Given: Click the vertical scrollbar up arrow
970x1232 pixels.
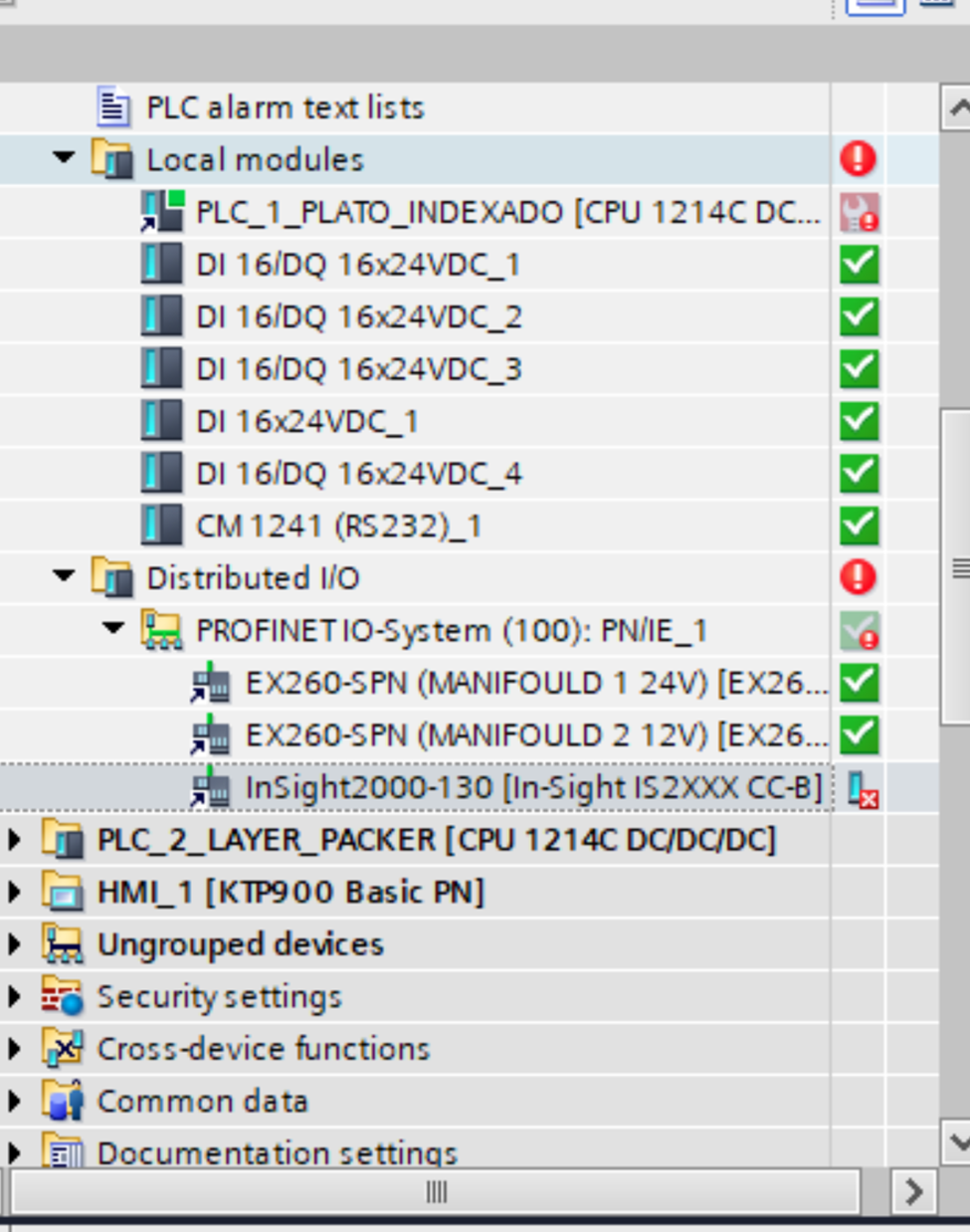Looking at the screenshot, I should pyautogui.click(x=955, y=106).
